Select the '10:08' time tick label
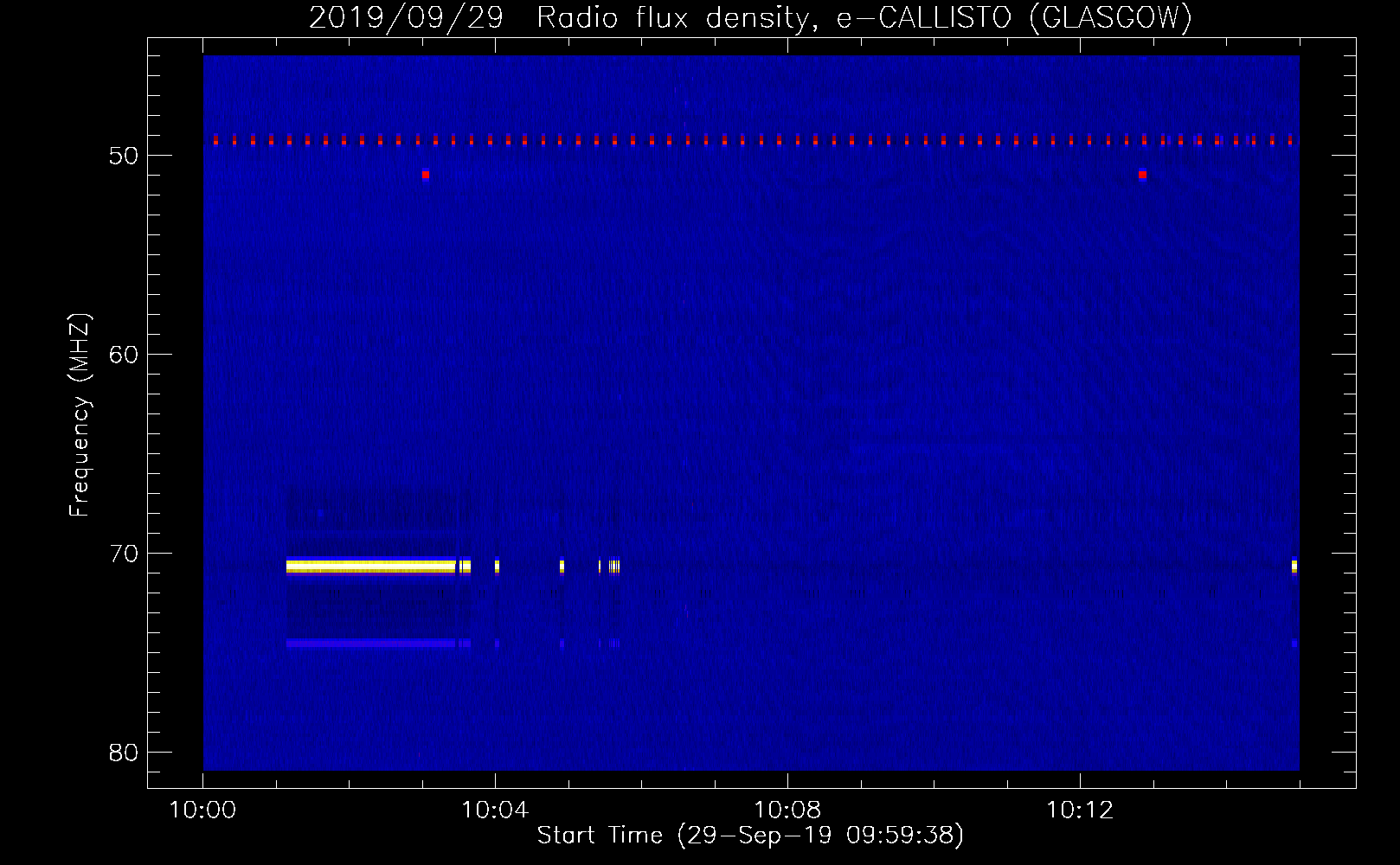Viewport: 1400px width, 865px height. [x=787, y=811]
